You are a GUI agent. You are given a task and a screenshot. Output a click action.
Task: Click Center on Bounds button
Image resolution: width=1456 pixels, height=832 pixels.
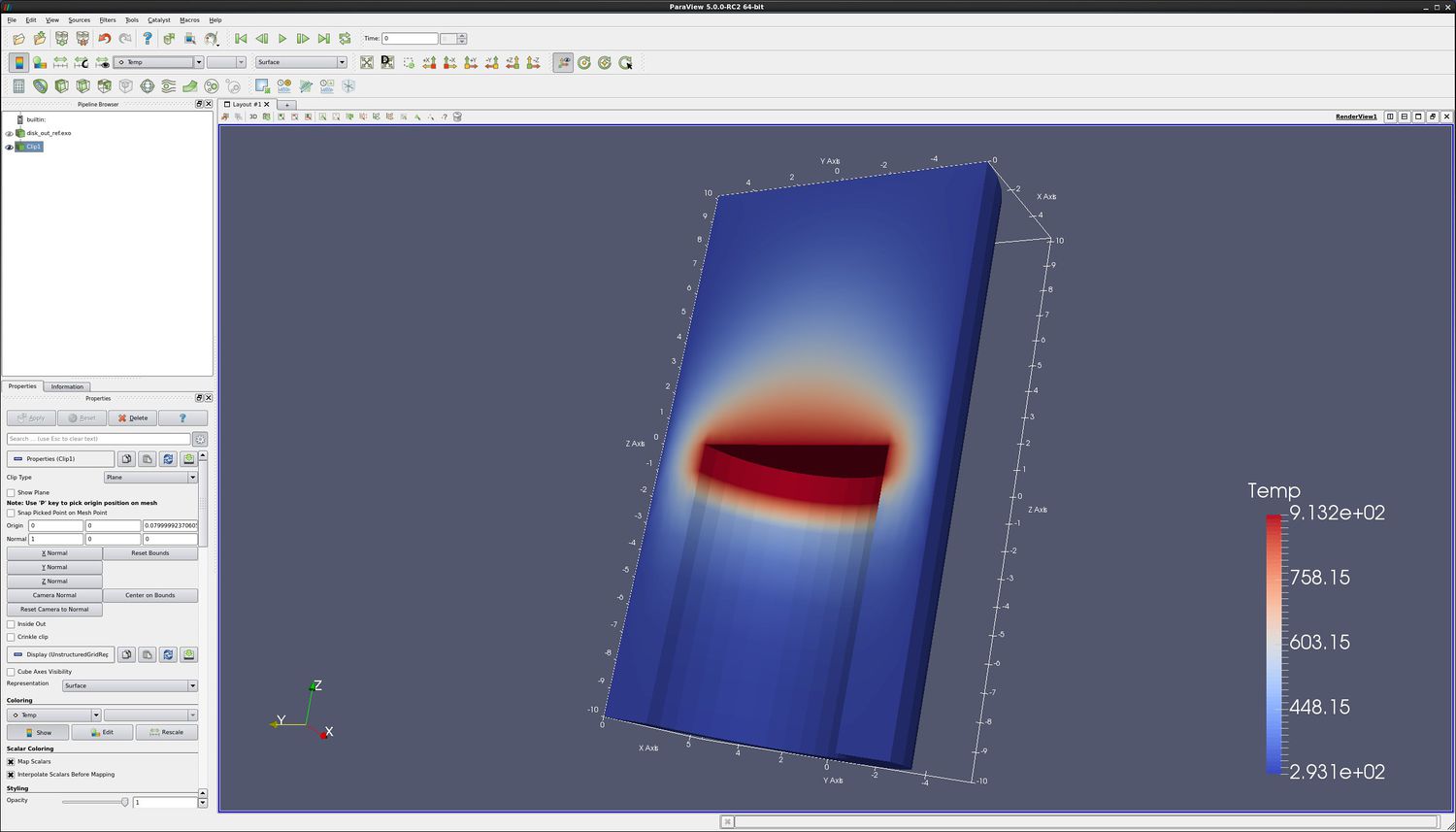pyautogui.click(x=150, y=595)
